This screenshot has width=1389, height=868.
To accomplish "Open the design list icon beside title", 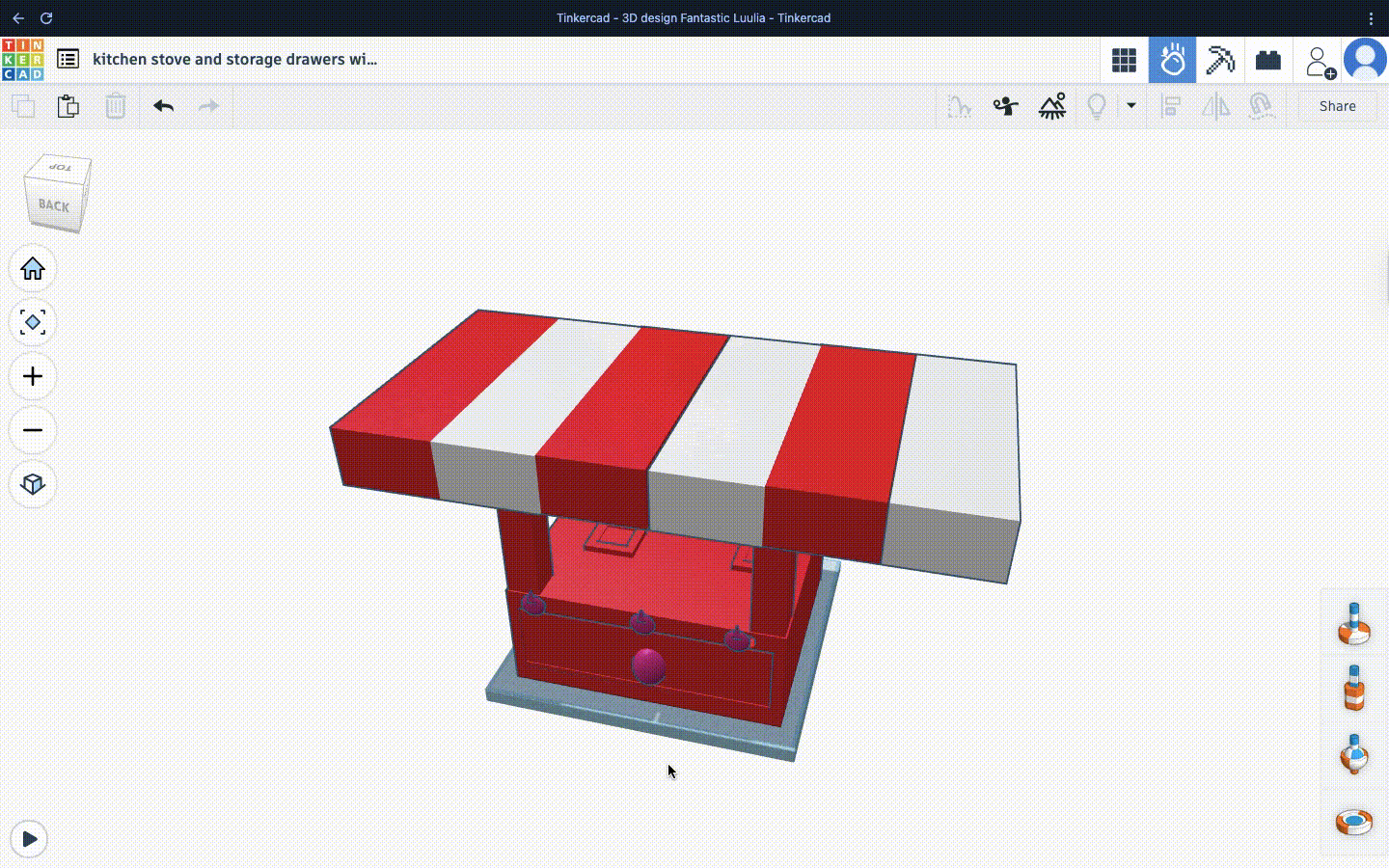I will 68,59.
